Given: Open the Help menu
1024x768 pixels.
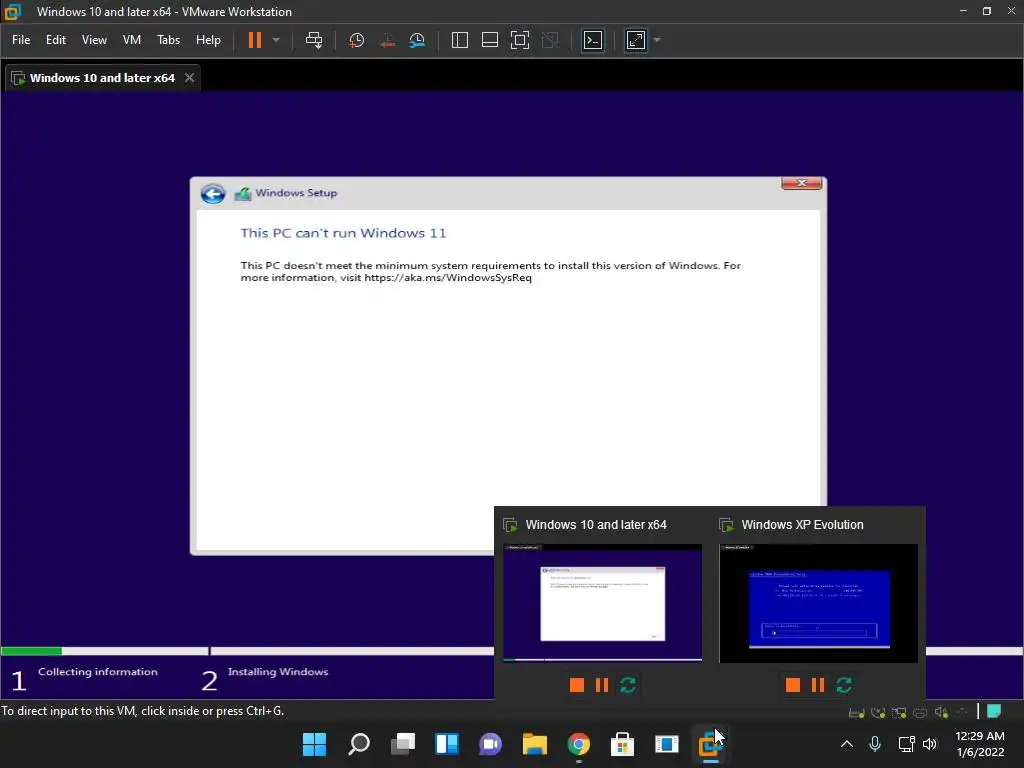Looking at the screenshot, I should point(208,40).
